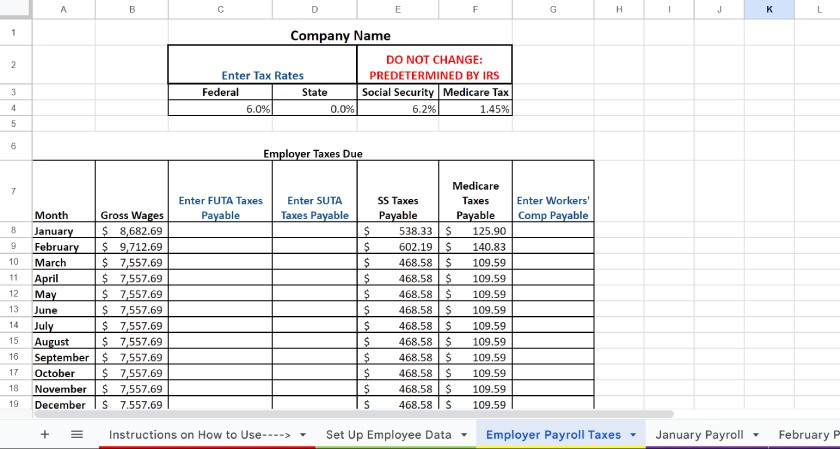Click the SS Taxes Payable header
Screen dimensions: 840x449
398,191
